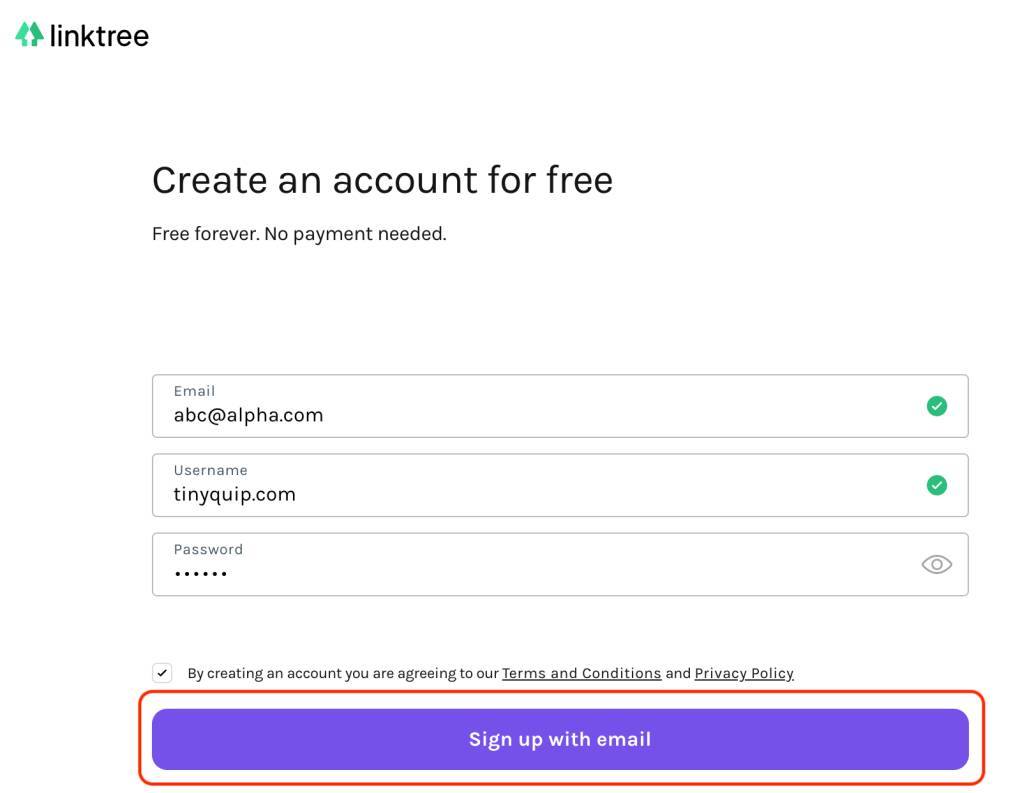Focus the Password input field
1020x793 pixels.
coord(560,564)
